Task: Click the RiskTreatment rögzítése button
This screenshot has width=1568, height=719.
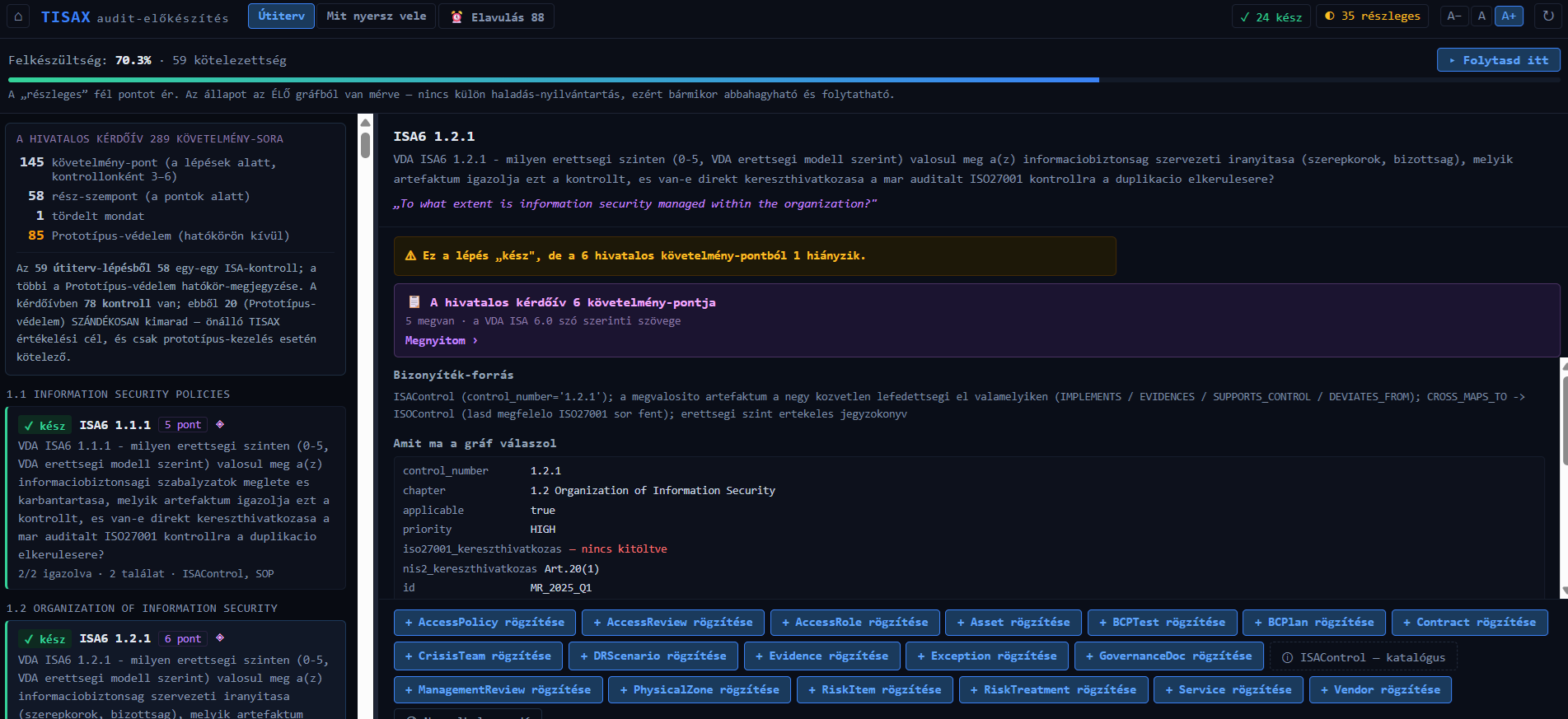Action: click(1054, 690)
